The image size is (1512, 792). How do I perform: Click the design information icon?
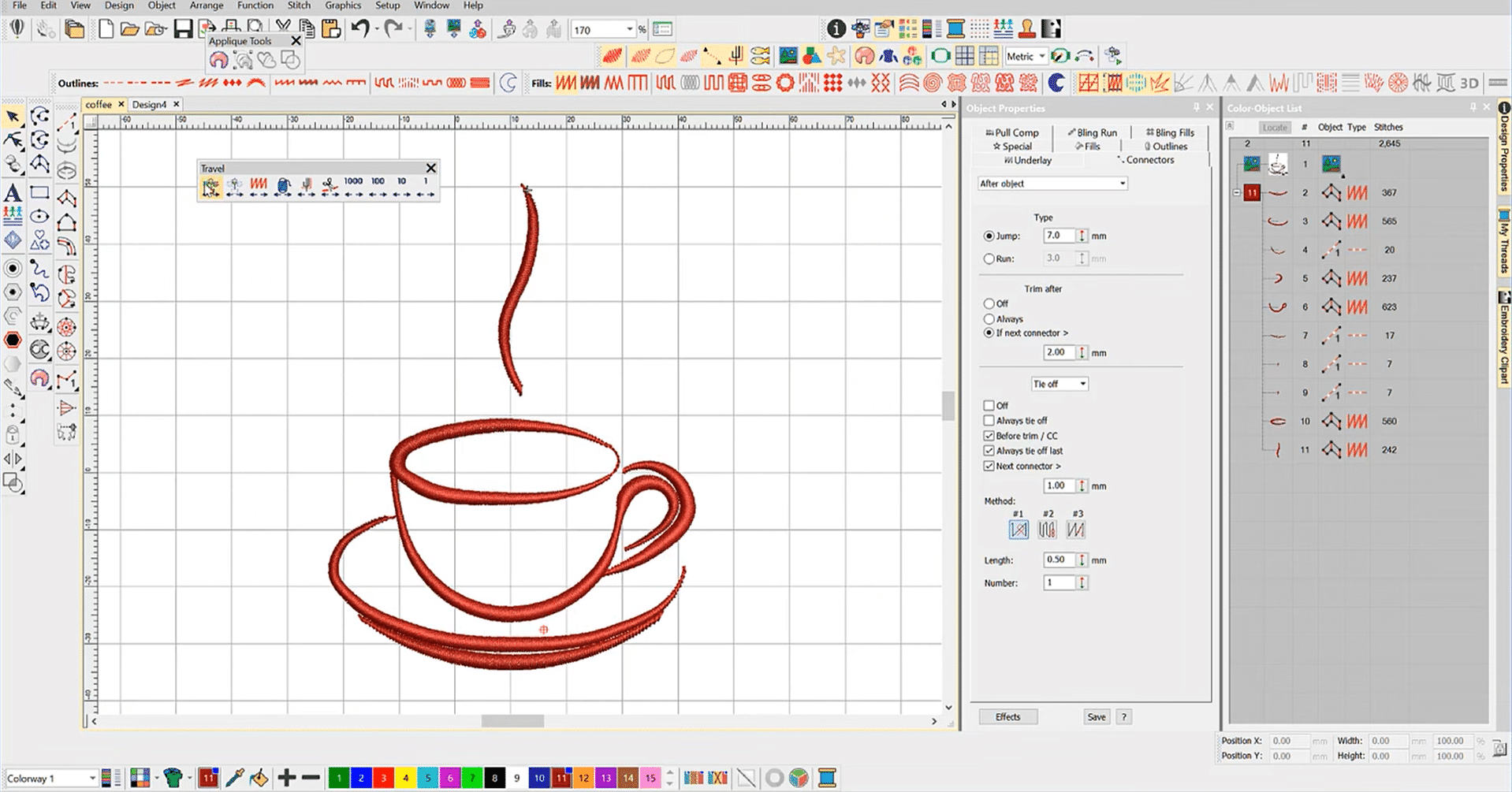836,30
